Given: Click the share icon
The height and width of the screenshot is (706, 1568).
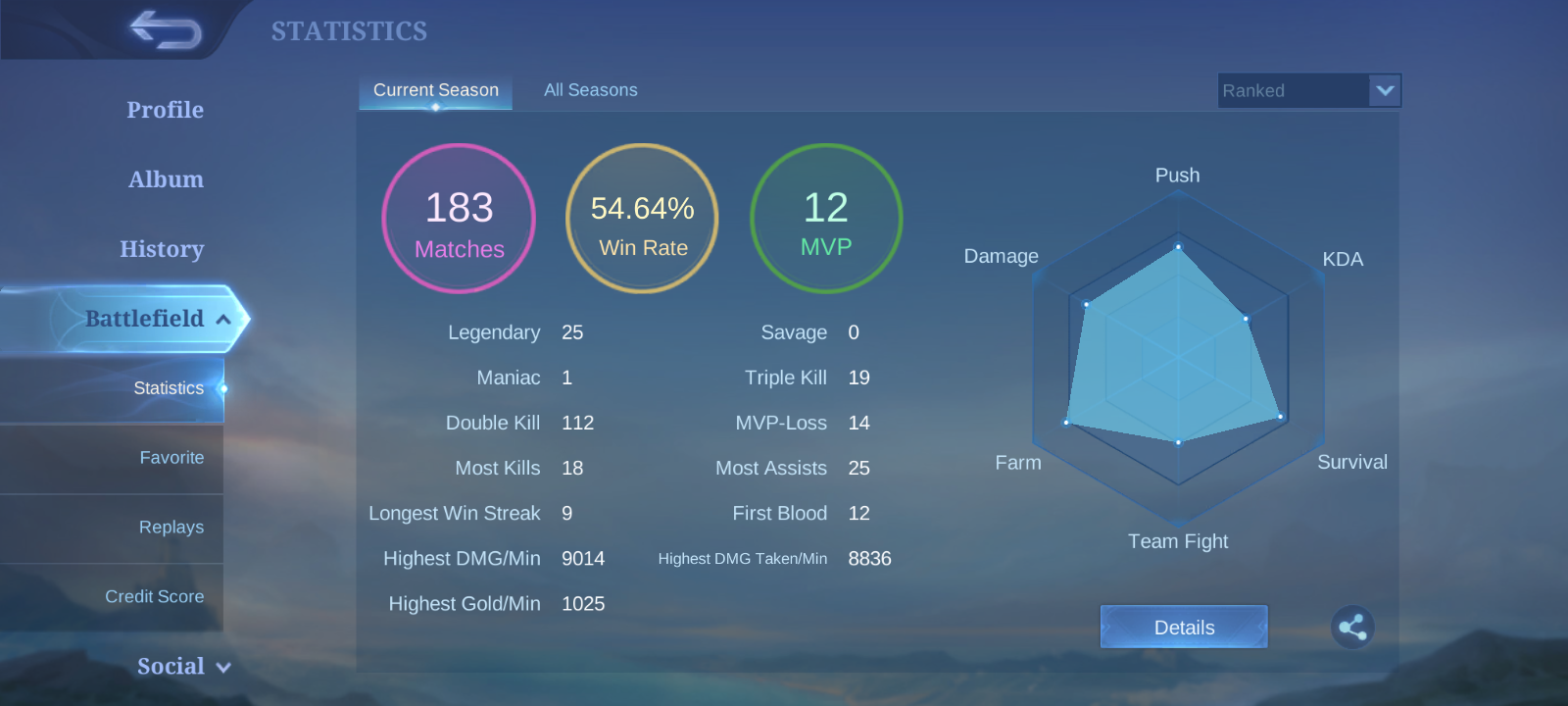Looking at the screenshot, I should [x=1352, y=628].
